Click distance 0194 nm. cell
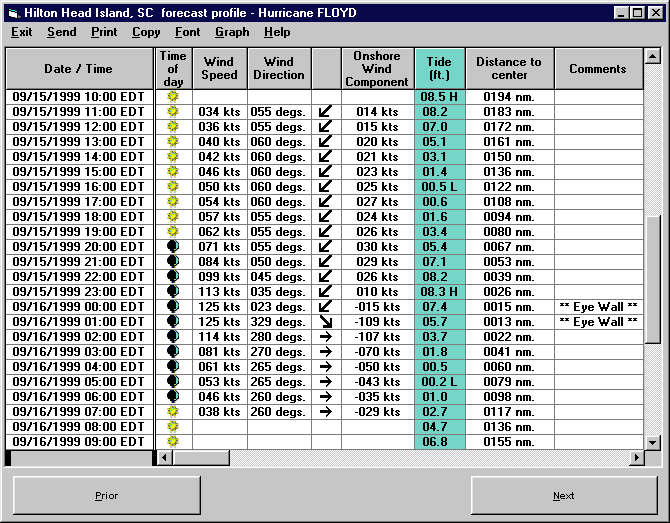The image size is (670, 523). (x=509, y=97)
